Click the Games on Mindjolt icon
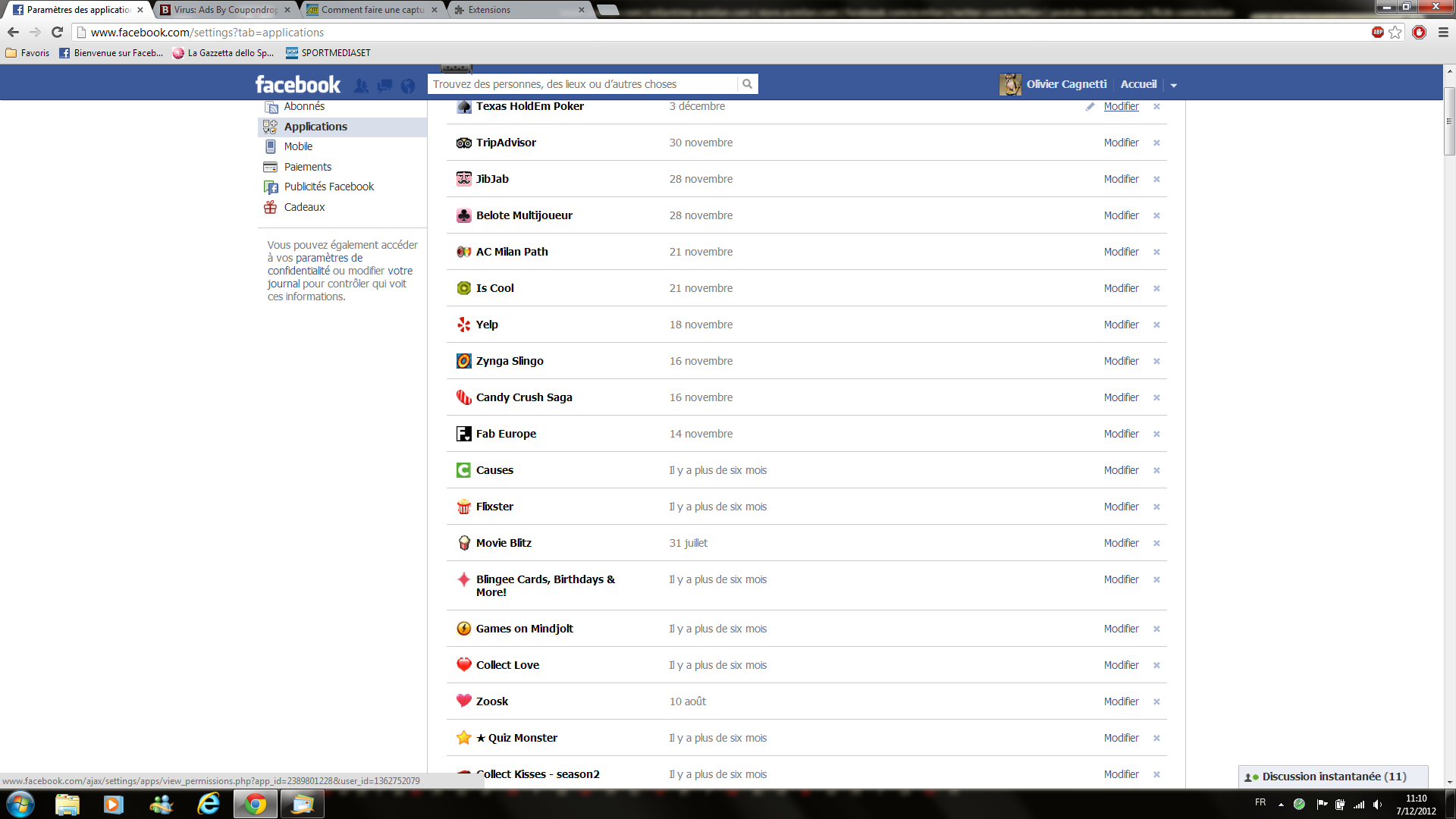Viewport: 1456px width, 819px height. (463, 629)
